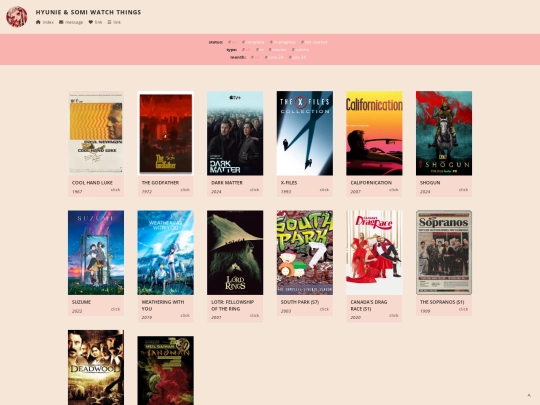Click the 'click' link on Suzume card
The width and height of the screenshot is (540, 405).
click(x=115, y=309)
